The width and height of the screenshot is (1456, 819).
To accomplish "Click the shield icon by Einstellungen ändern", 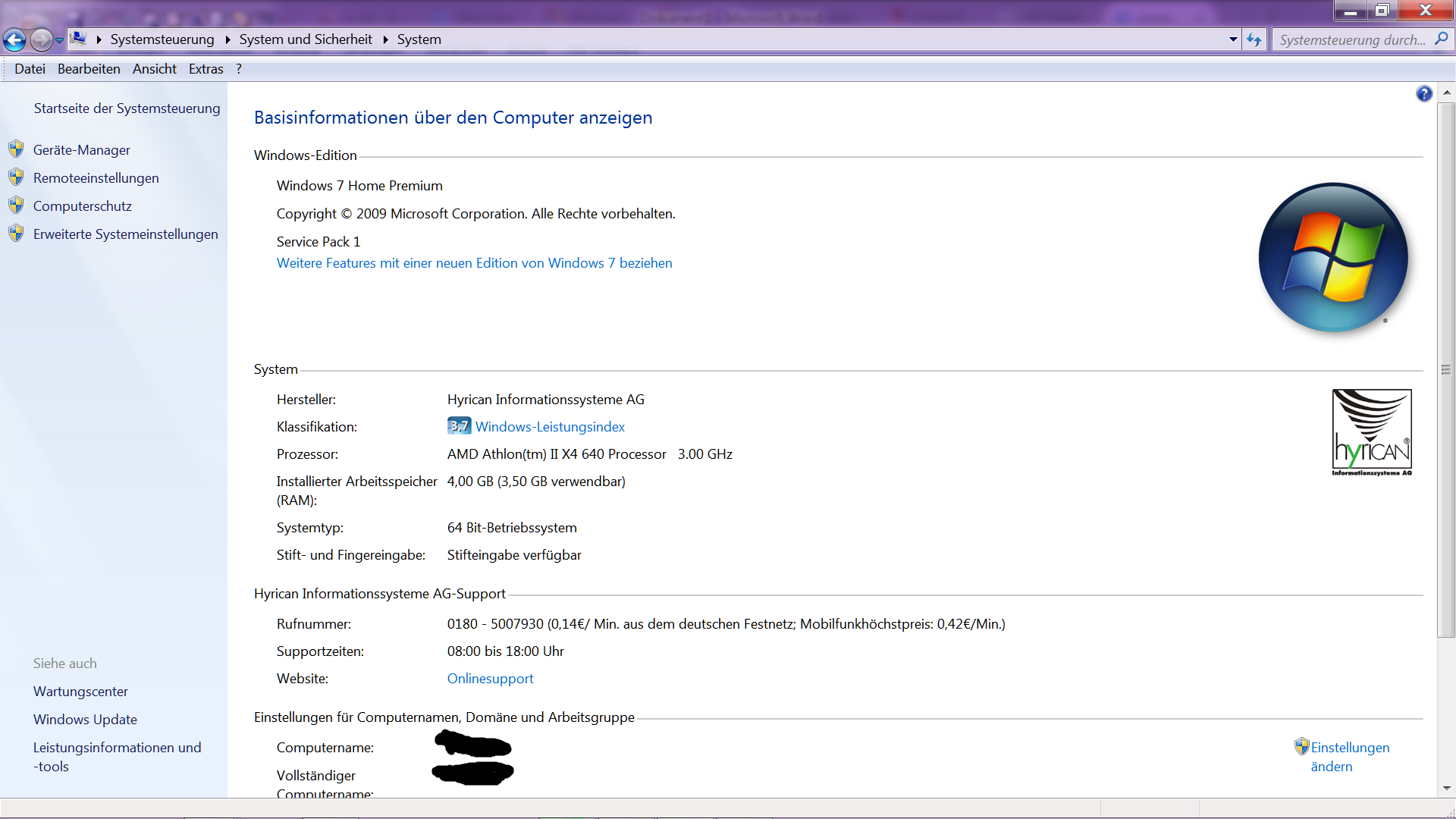I will 1301,747.
